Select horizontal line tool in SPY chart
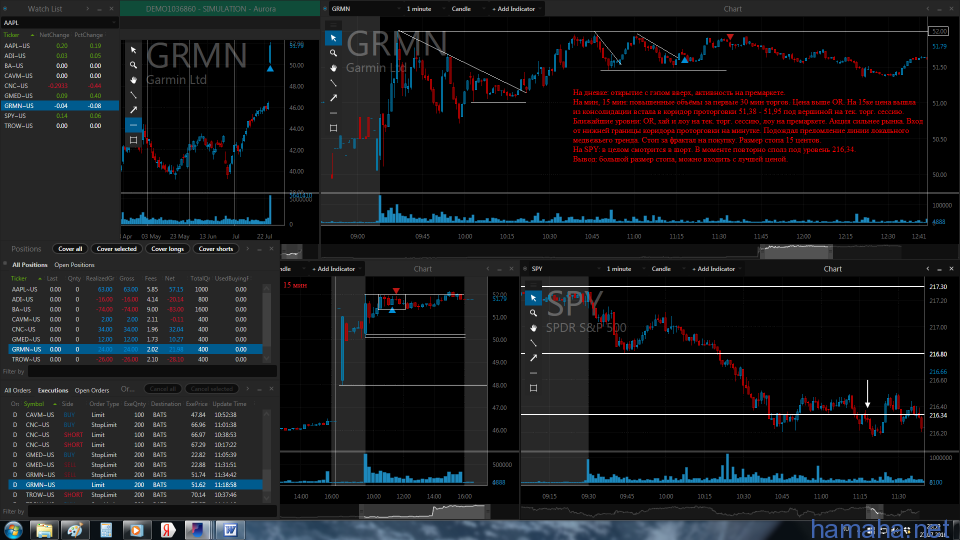 (533, 373)
